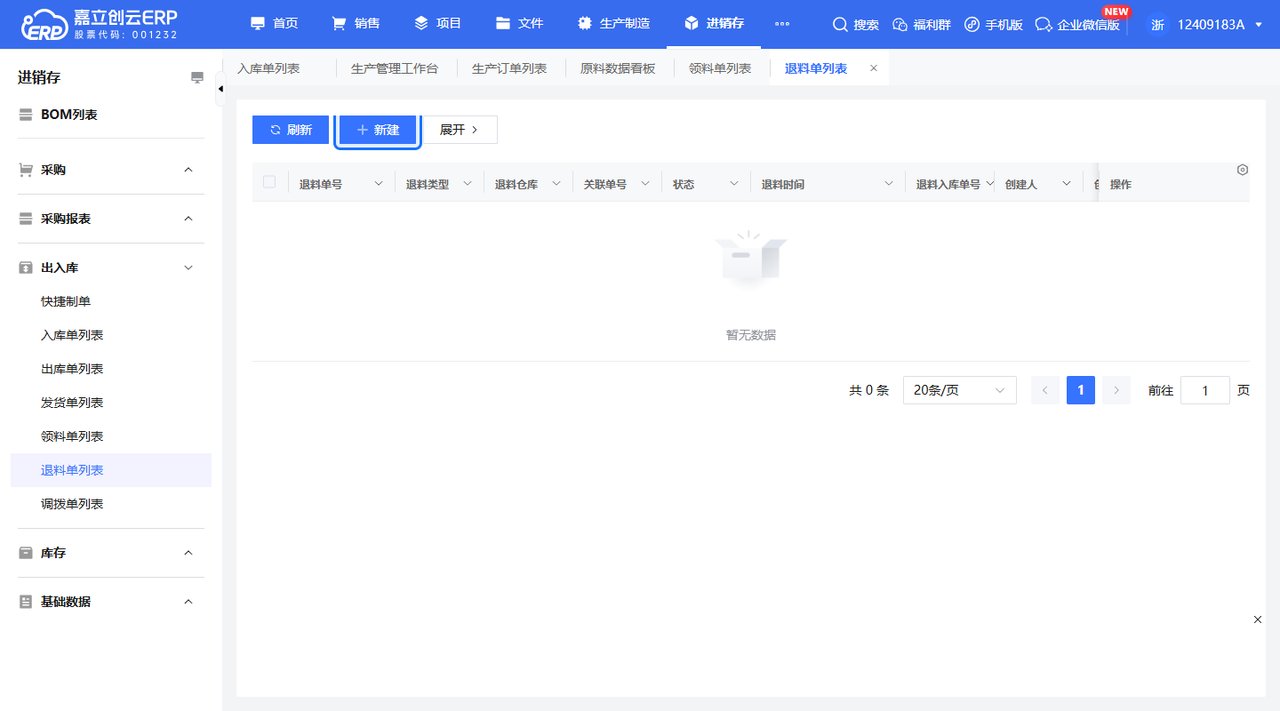Open the 销售 sales menu
The height and width of the screenshot is (711, 1280).
356,24
